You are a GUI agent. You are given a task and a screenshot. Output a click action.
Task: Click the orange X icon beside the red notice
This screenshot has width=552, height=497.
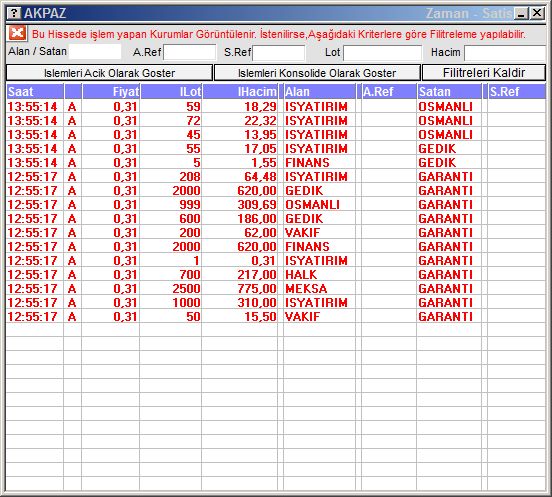click(x=17, y=33)
